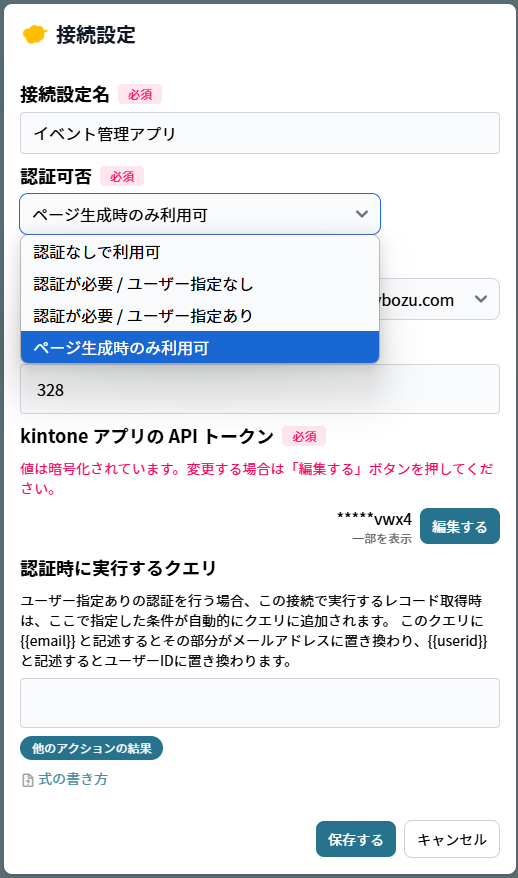
Task: Choose 認証が必要 / ユーザー指定なし option
Action: point(200,284)
